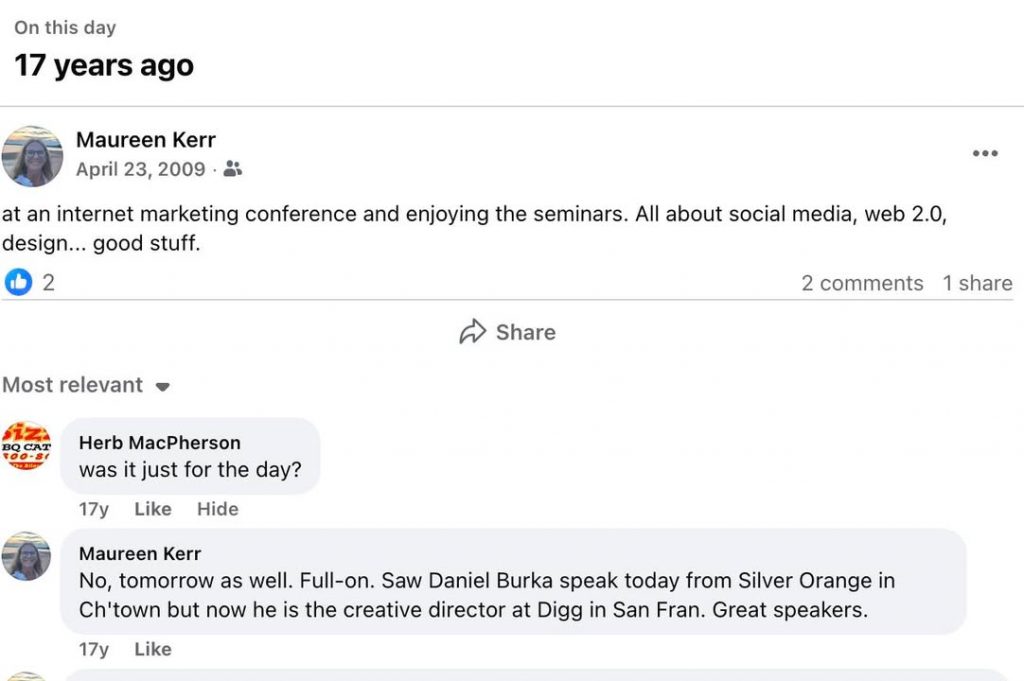View the 1 share link

[x=977, y=283]
